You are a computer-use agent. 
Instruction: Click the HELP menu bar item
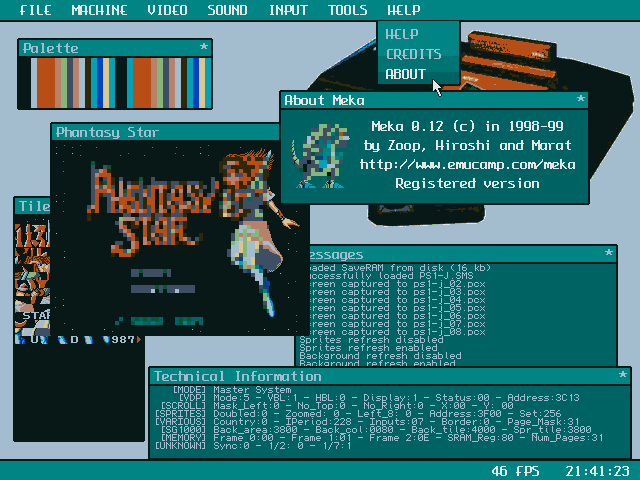point(404,10)
